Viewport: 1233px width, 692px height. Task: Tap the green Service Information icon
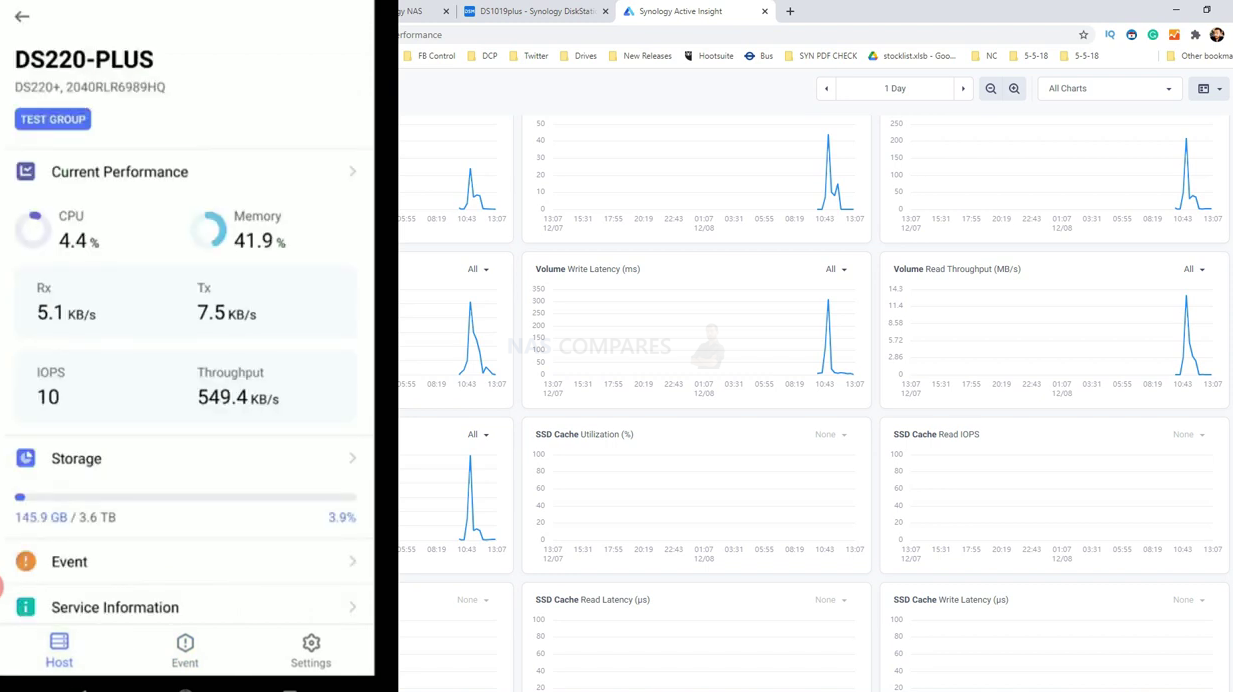[x=26, y=607]
